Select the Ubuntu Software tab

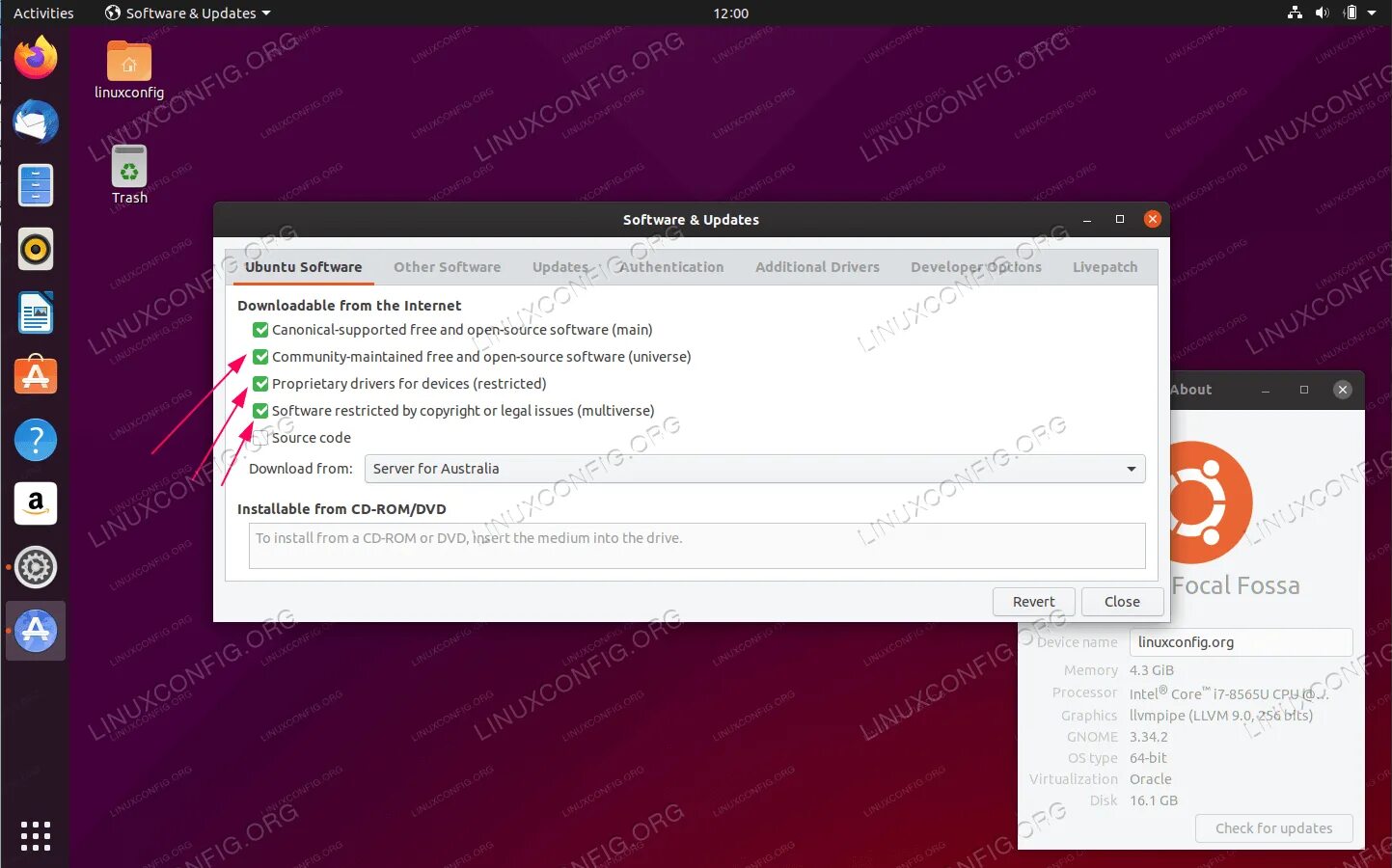(303, 267)
